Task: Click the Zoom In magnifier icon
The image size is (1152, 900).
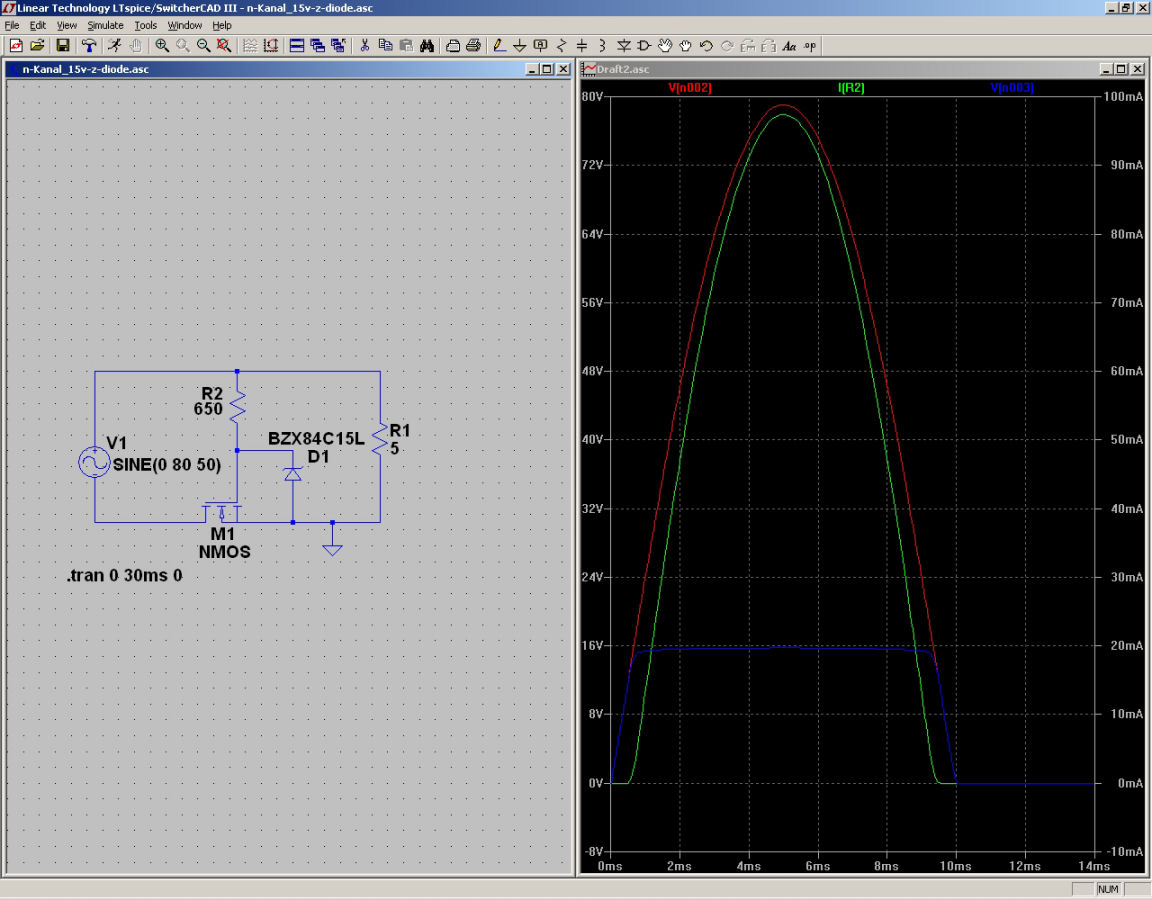Action: pyautogui.click(x=162, y=46)
